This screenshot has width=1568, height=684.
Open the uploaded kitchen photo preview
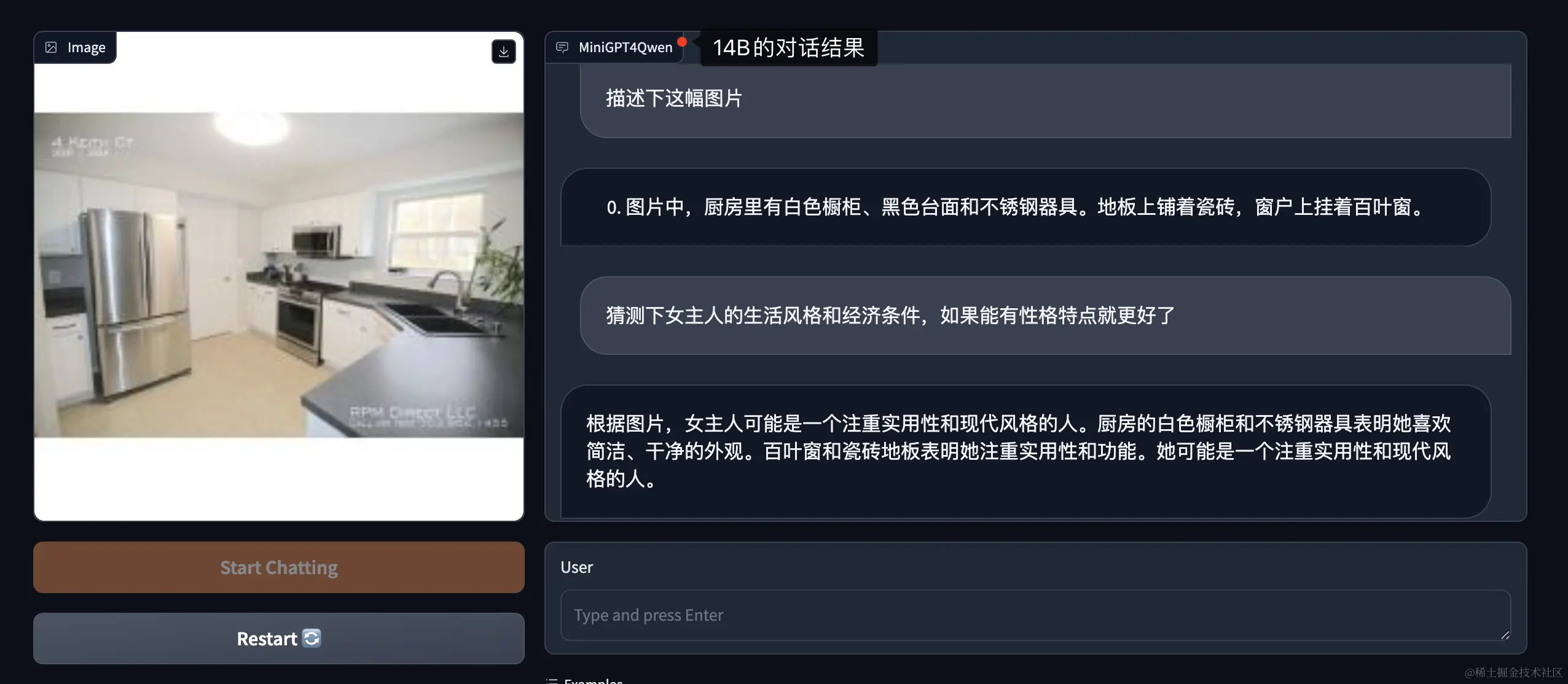tap(279, 274)
